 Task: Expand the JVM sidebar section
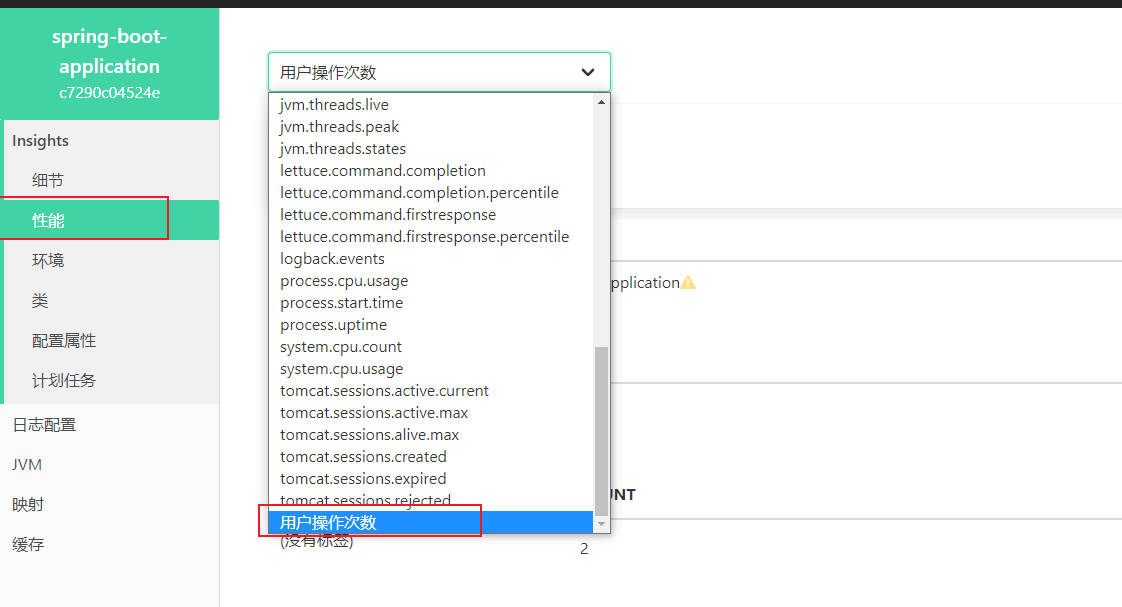click(27, 465)
